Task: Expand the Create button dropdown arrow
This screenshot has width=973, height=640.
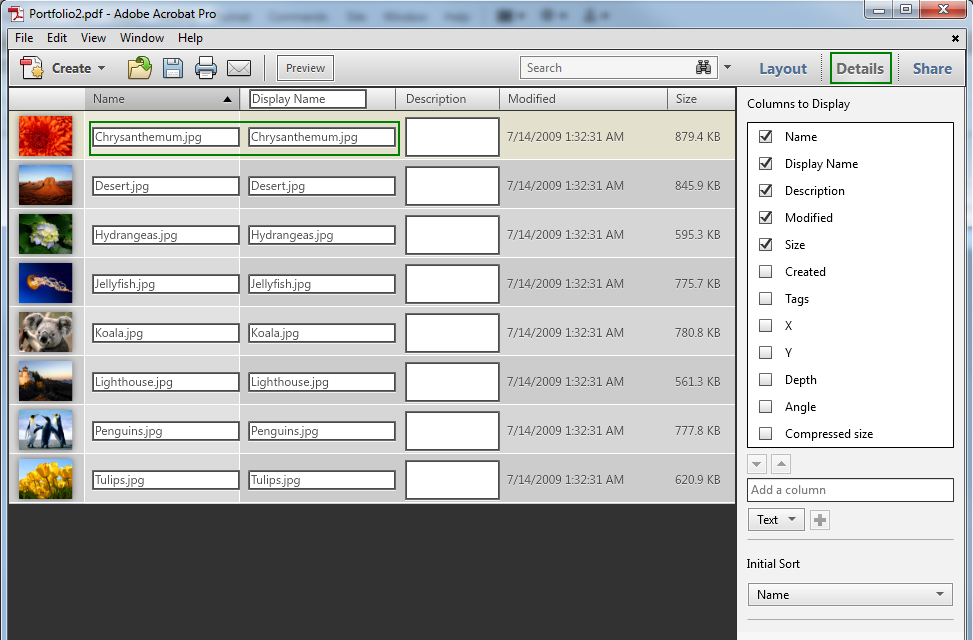Action: click(x=100, y=67)
